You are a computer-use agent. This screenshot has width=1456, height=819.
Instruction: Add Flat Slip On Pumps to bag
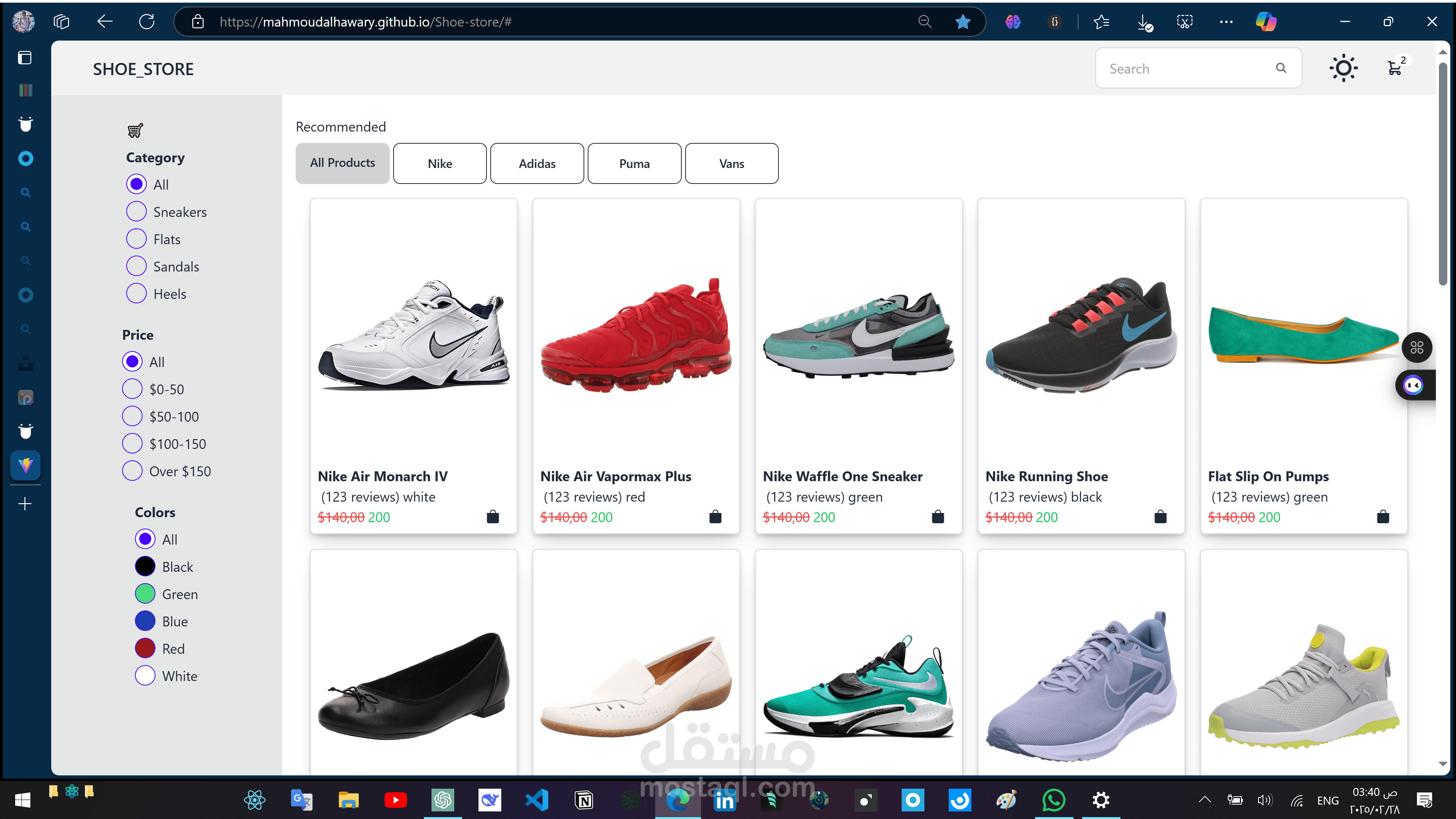(1382, 516)
